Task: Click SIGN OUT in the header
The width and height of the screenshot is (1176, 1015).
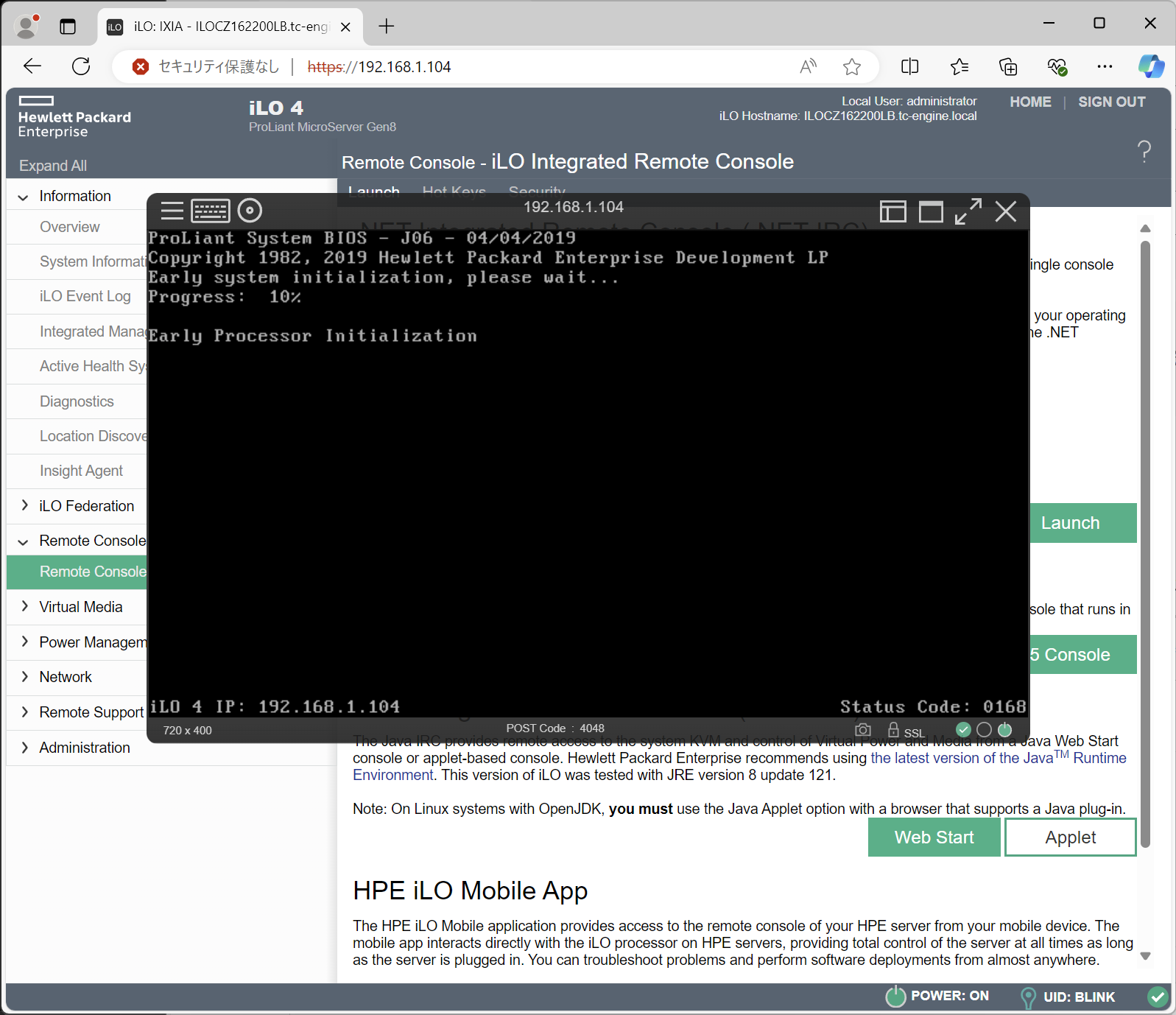Action: coord(1112,102)
